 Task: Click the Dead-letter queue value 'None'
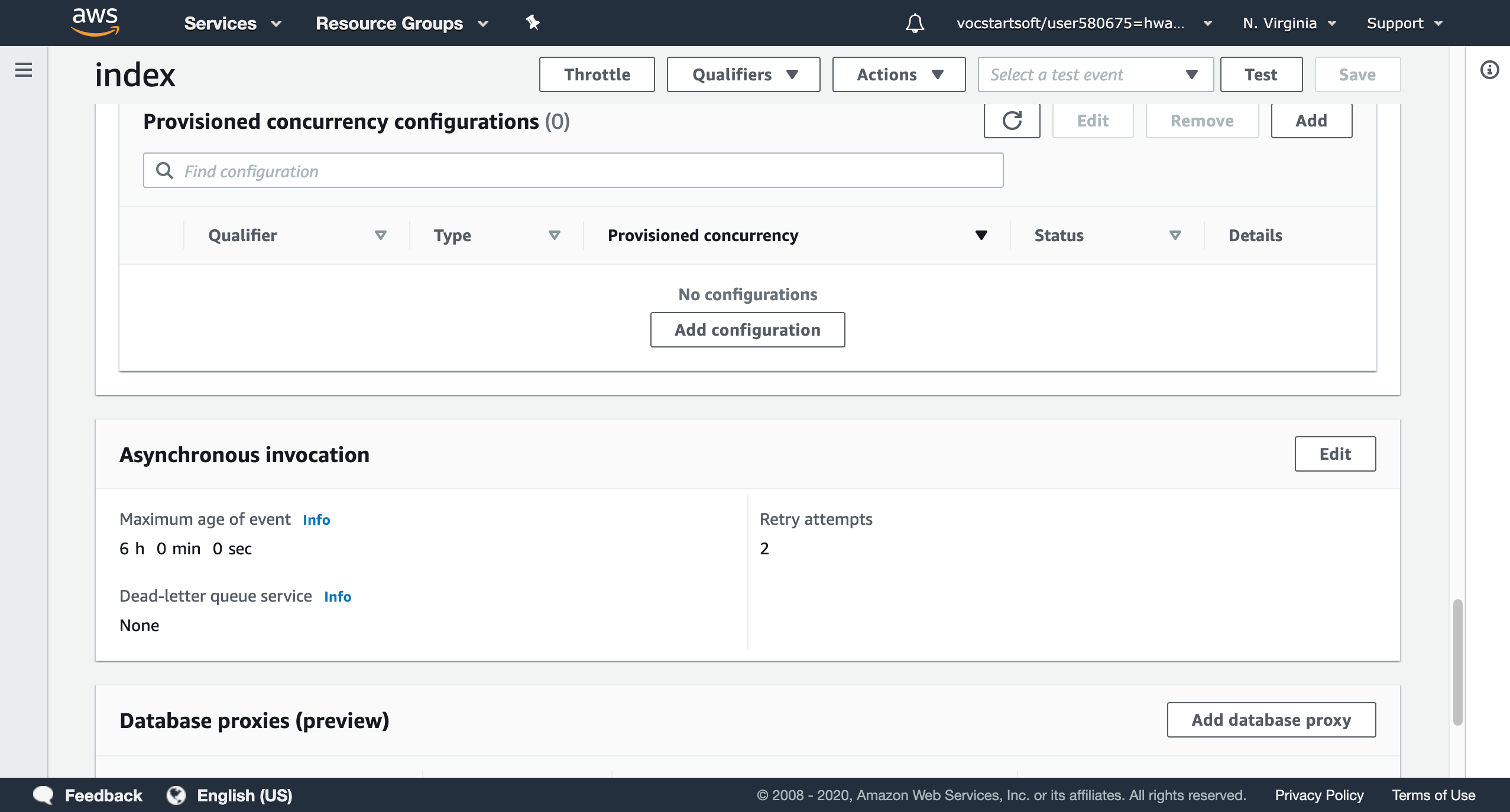[x=140, y=625]
